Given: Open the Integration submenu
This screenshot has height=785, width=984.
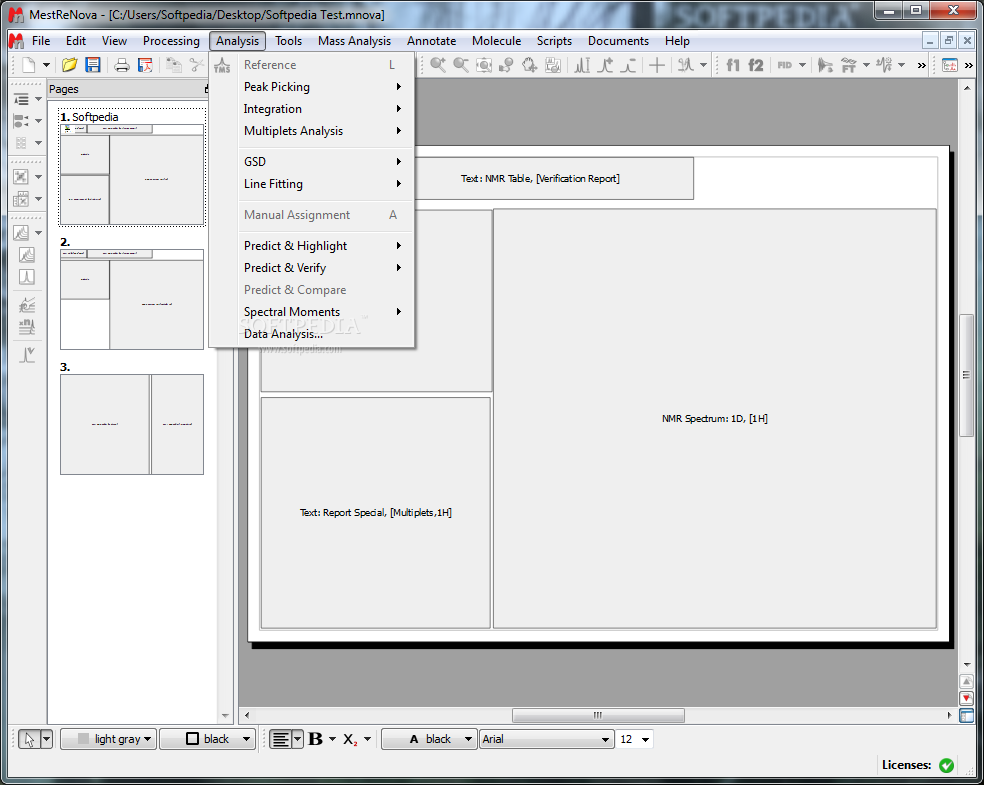Looking at the screenshot, I should tap(324, 109).
